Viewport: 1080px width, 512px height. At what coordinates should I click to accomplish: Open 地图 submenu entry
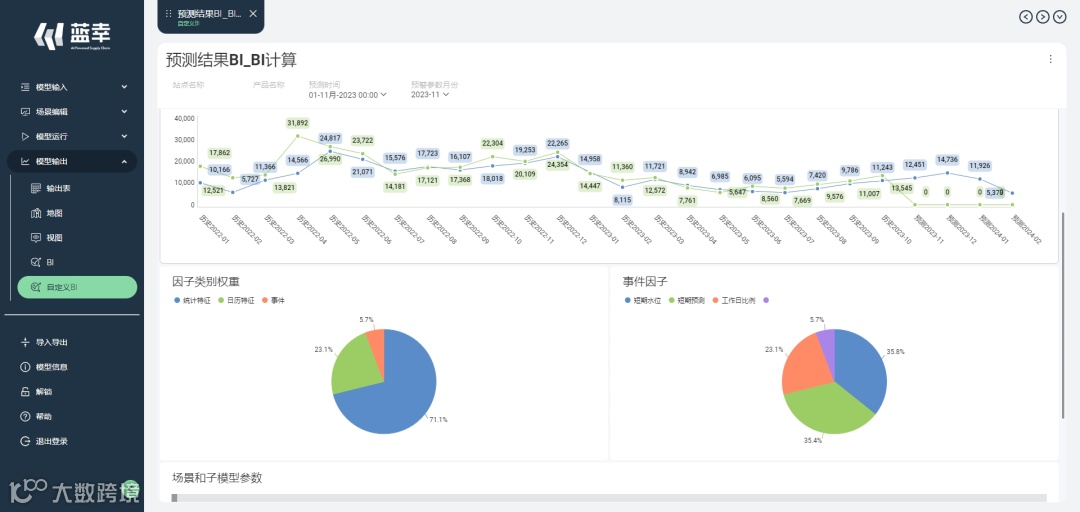point(77,213)
